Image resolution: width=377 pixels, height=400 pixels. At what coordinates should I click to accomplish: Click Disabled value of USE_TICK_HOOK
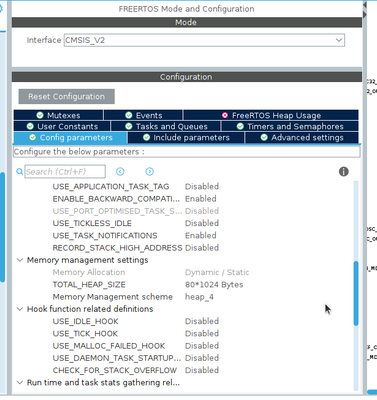(x=202, y=334)
